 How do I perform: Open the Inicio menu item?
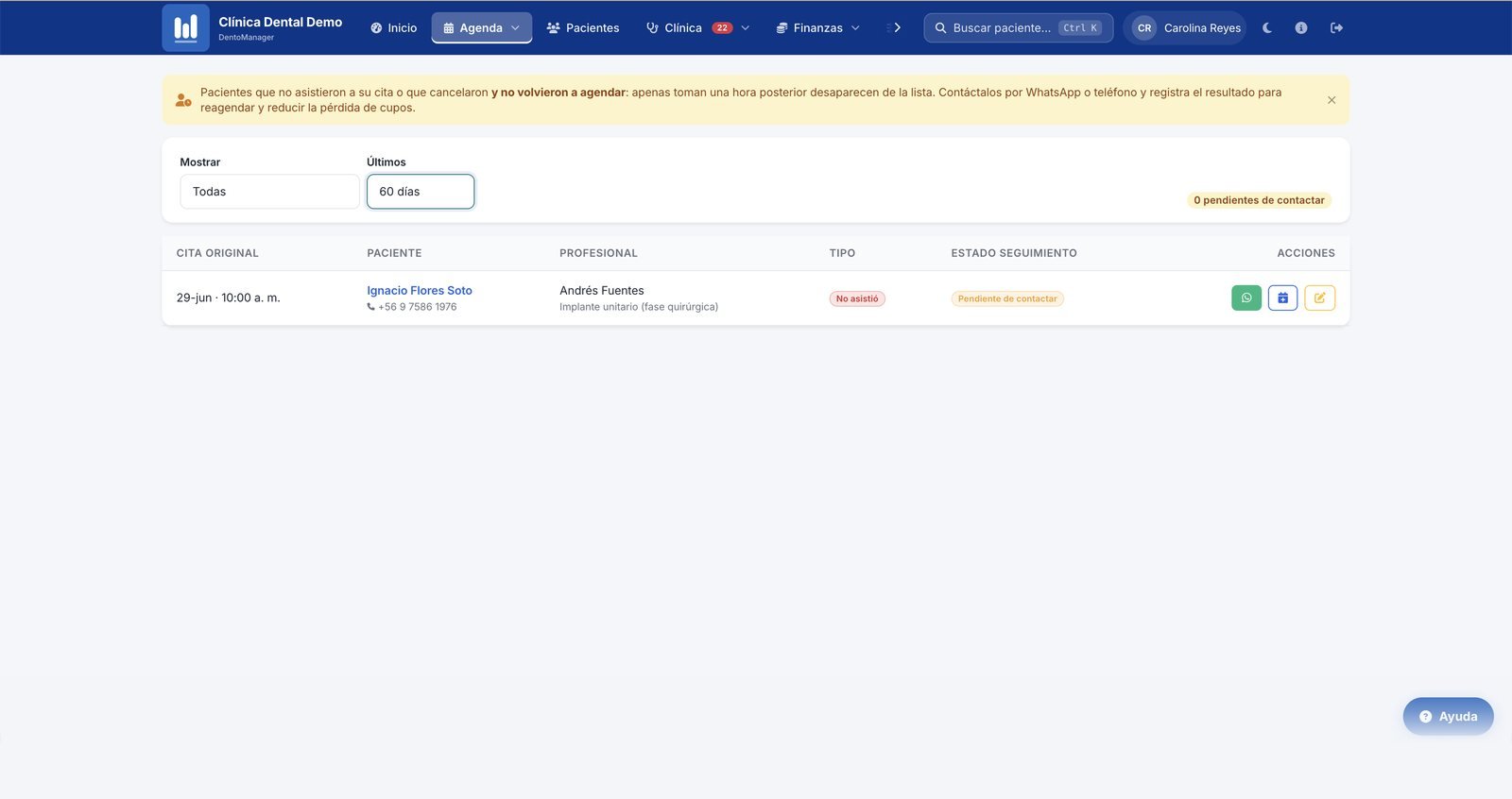(393, 28)
